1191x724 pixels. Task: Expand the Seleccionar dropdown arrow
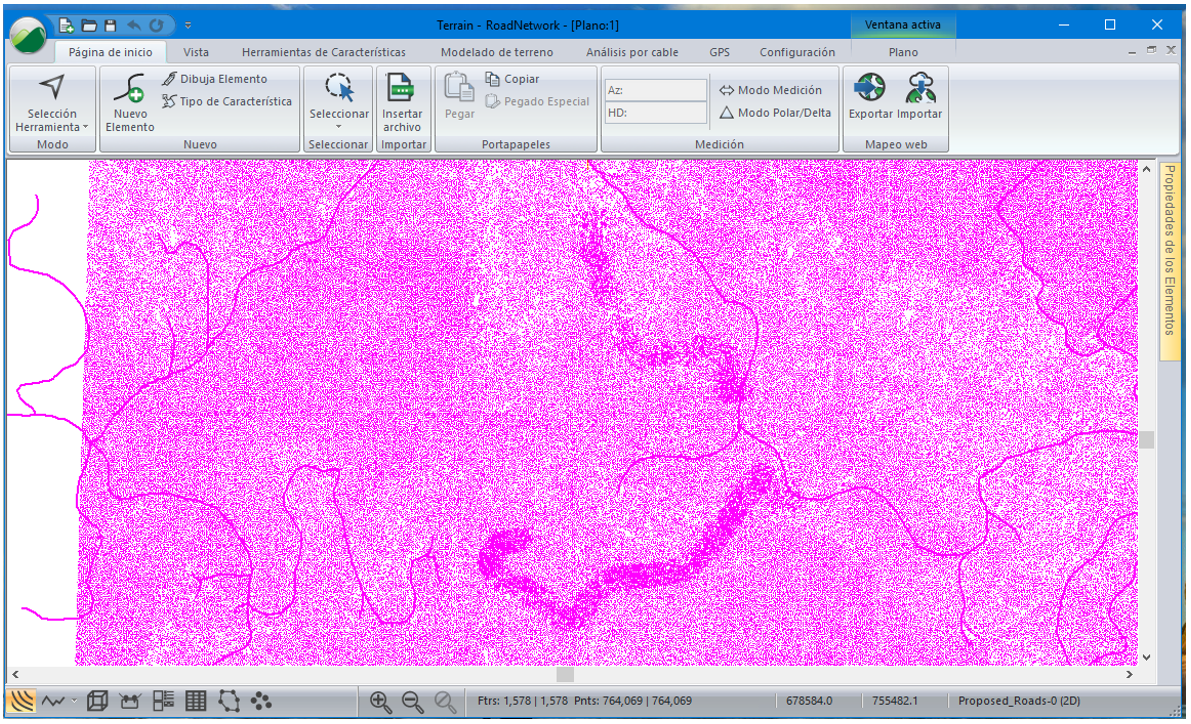click(x=338, y=127)
